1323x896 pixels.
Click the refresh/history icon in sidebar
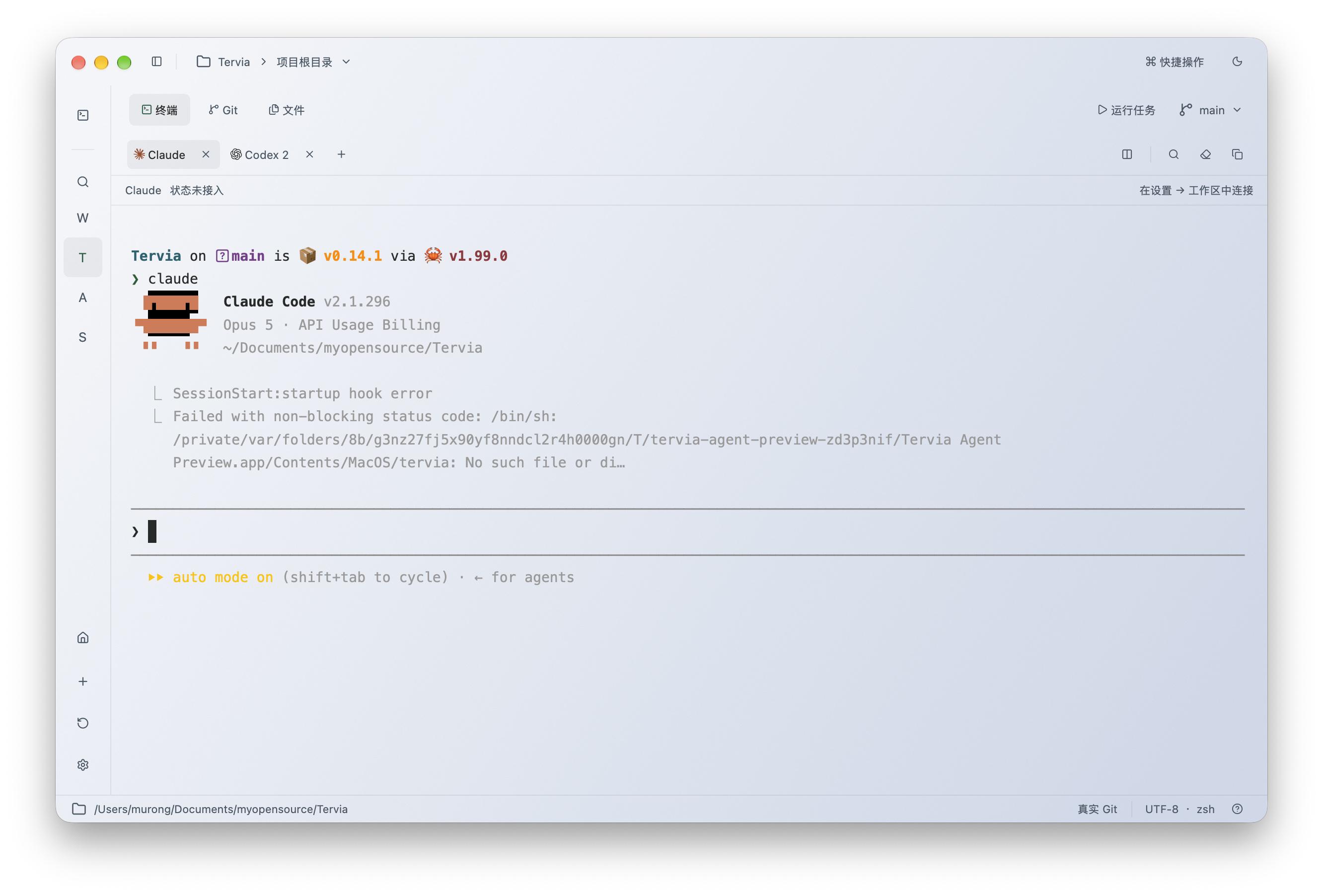[83, 723]
